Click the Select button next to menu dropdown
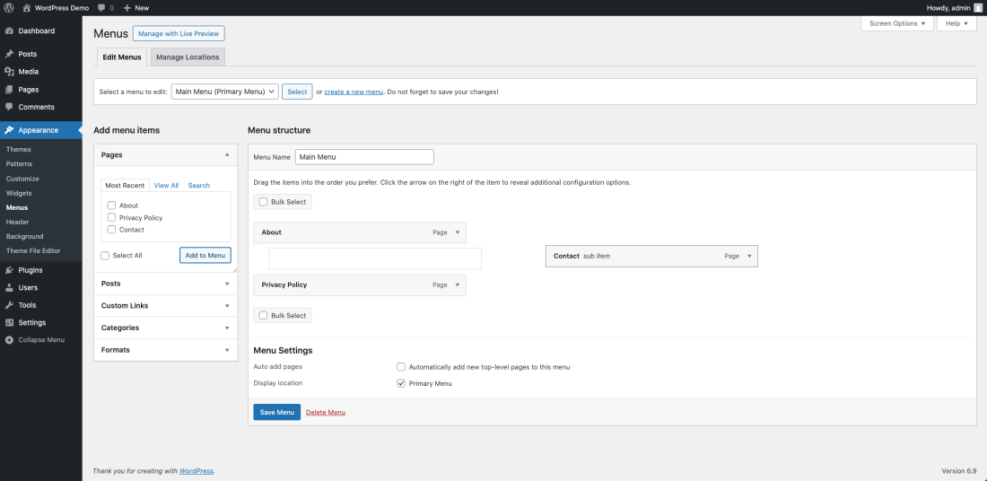This screenshot has width=987, height=481. pyautogui.click(x=297, y=91)
